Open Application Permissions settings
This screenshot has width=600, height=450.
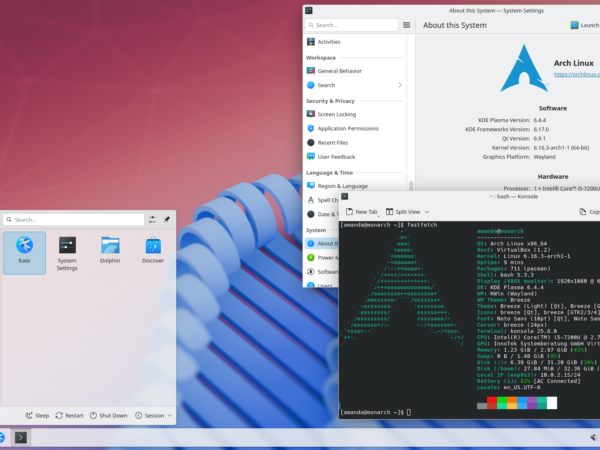[354, 128]
